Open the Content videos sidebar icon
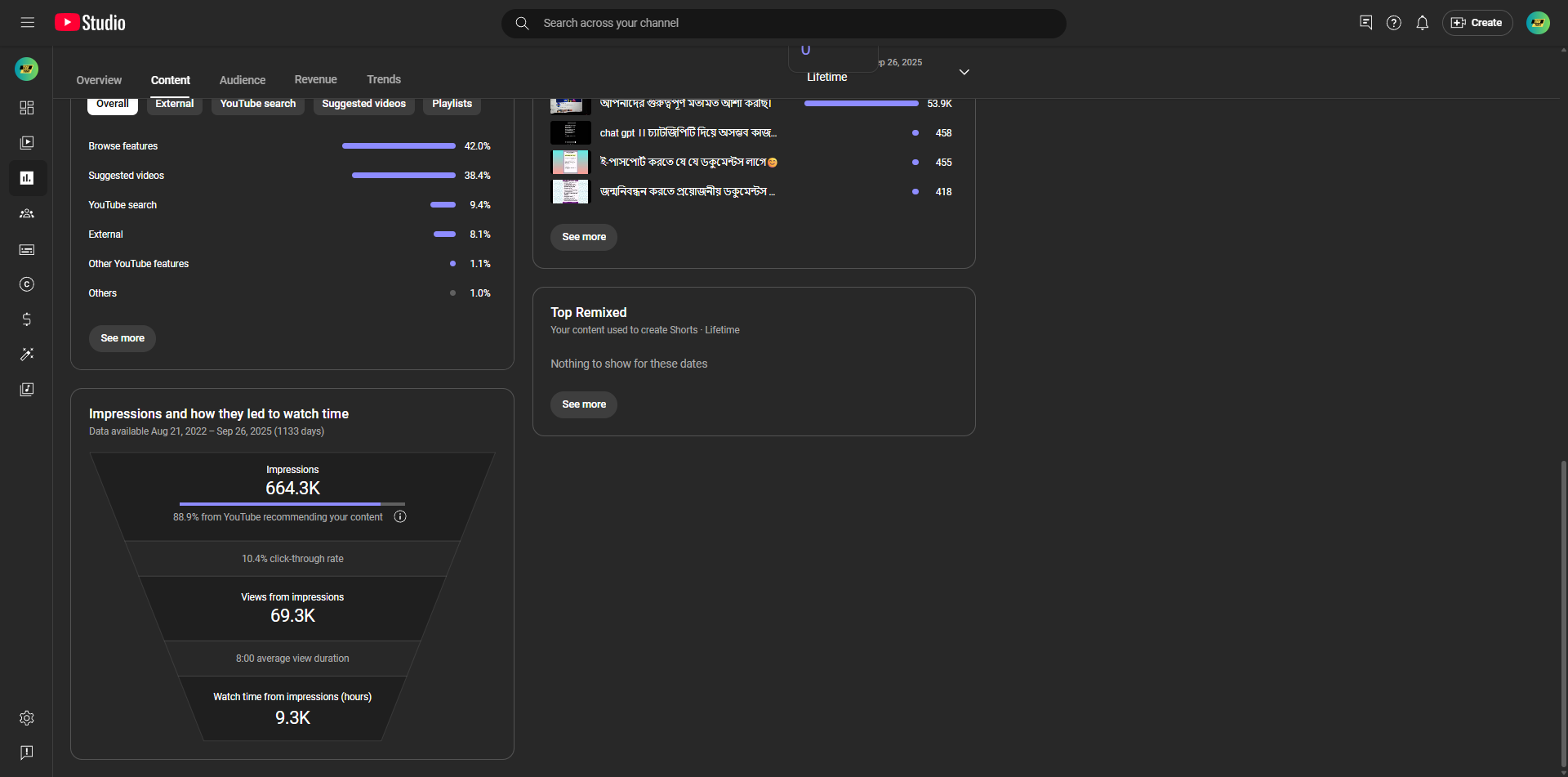This screenshot has height=777, width=1568. click(27, 143)
